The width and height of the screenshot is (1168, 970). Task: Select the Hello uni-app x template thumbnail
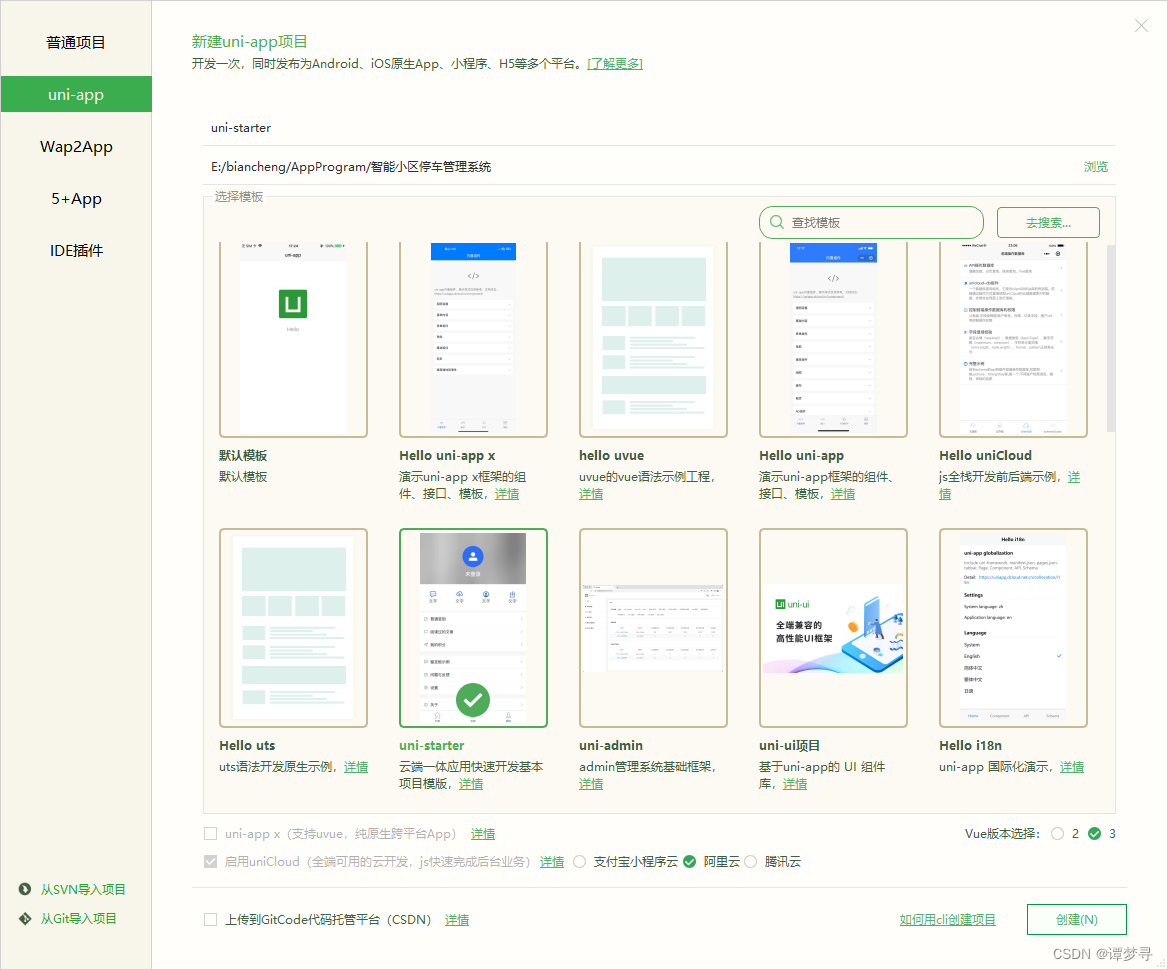(x=473, y=339)
